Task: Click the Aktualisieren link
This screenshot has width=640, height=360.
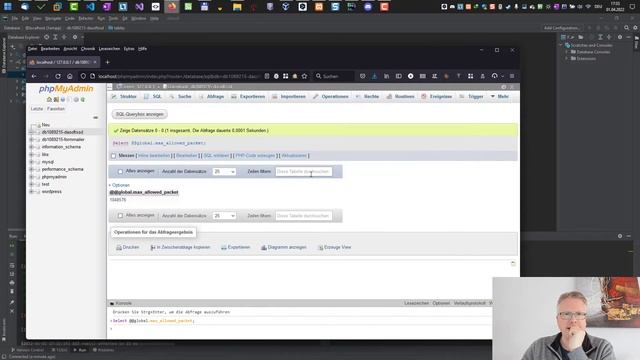Action: (294, 156)
